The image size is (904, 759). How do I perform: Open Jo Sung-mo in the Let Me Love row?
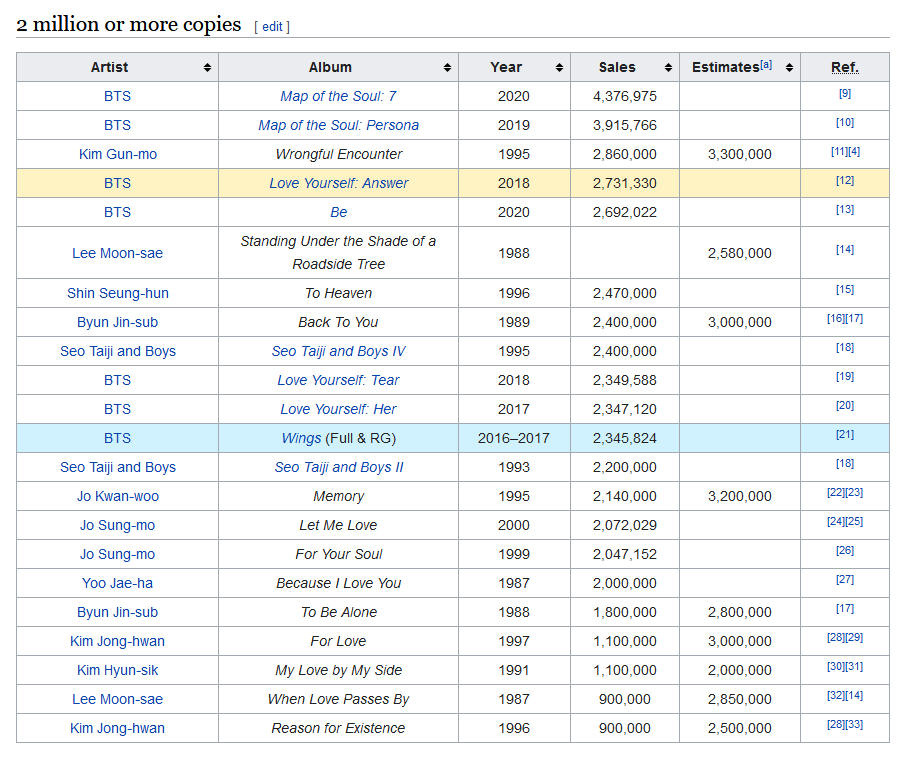pos(118,525)
